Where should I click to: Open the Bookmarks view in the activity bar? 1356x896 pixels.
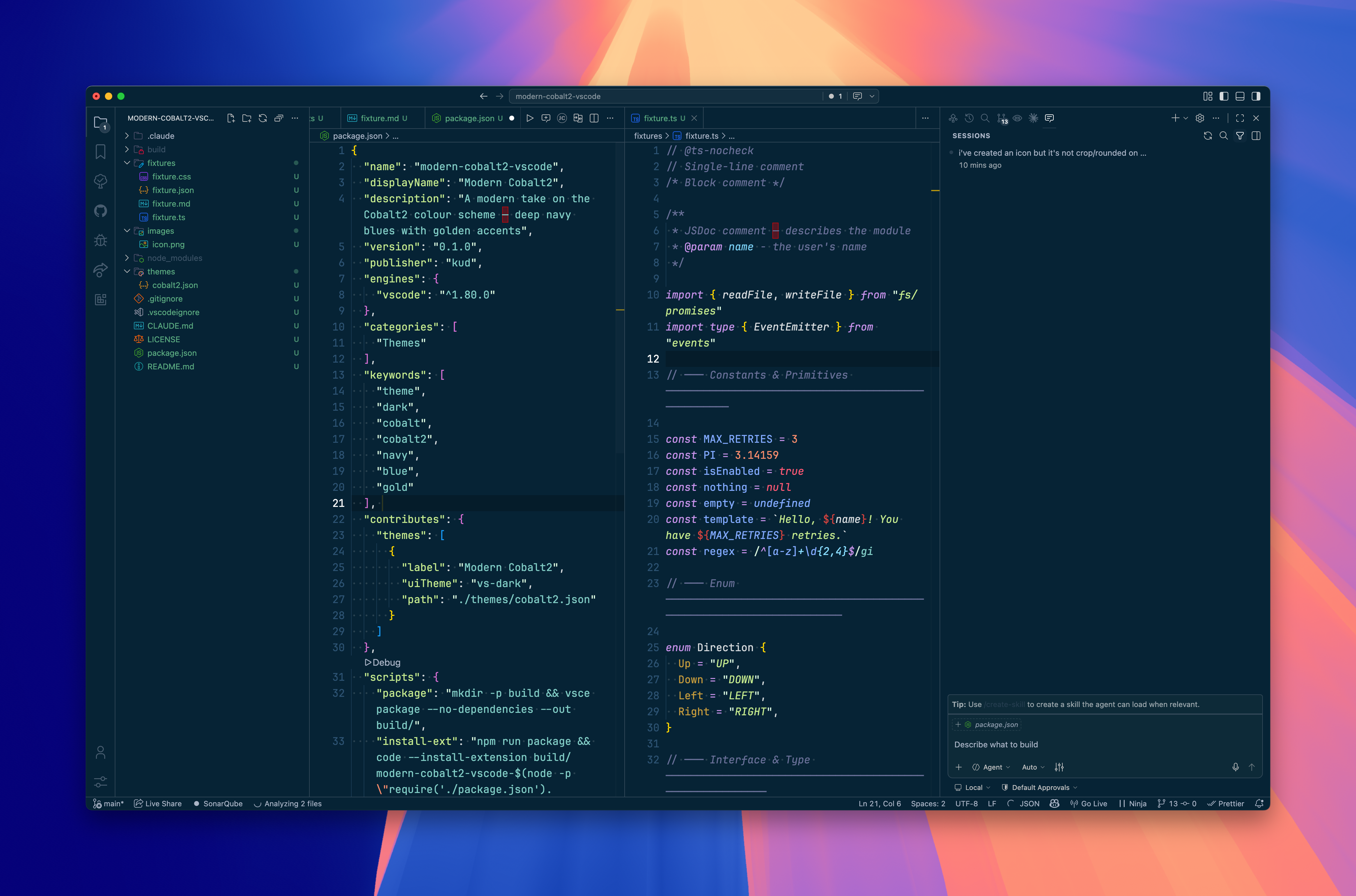tap(101, 152)
